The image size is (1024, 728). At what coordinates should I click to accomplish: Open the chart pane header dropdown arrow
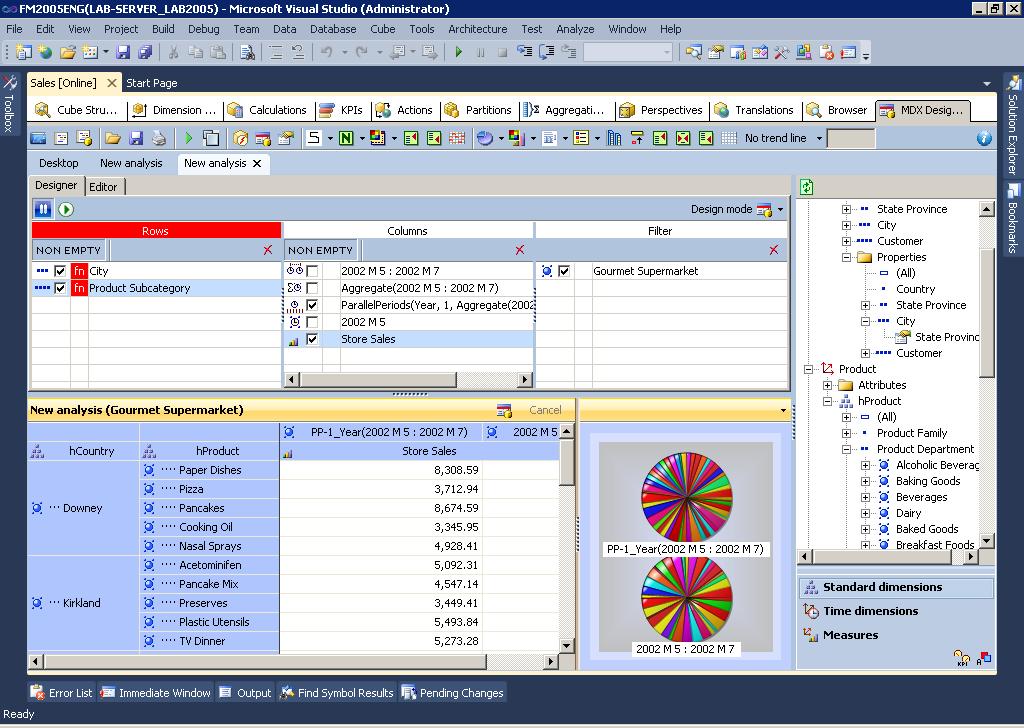(783, 410)
